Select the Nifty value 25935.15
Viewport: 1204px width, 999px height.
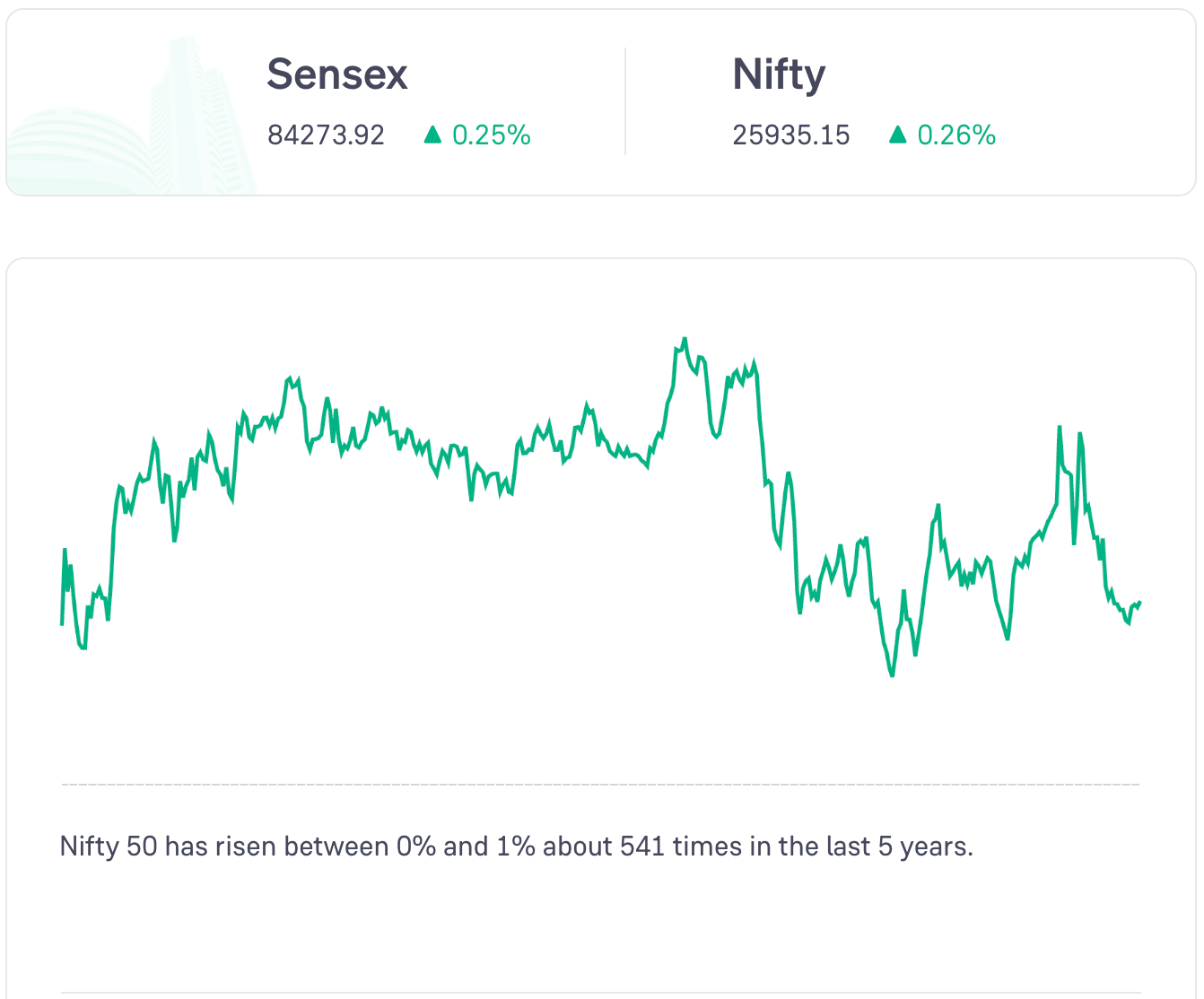pyautogui.click(x=790, y=135)
